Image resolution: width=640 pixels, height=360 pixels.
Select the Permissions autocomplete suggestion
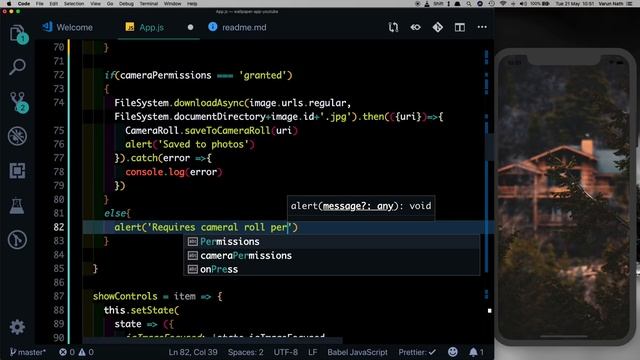tap(331, 242)
